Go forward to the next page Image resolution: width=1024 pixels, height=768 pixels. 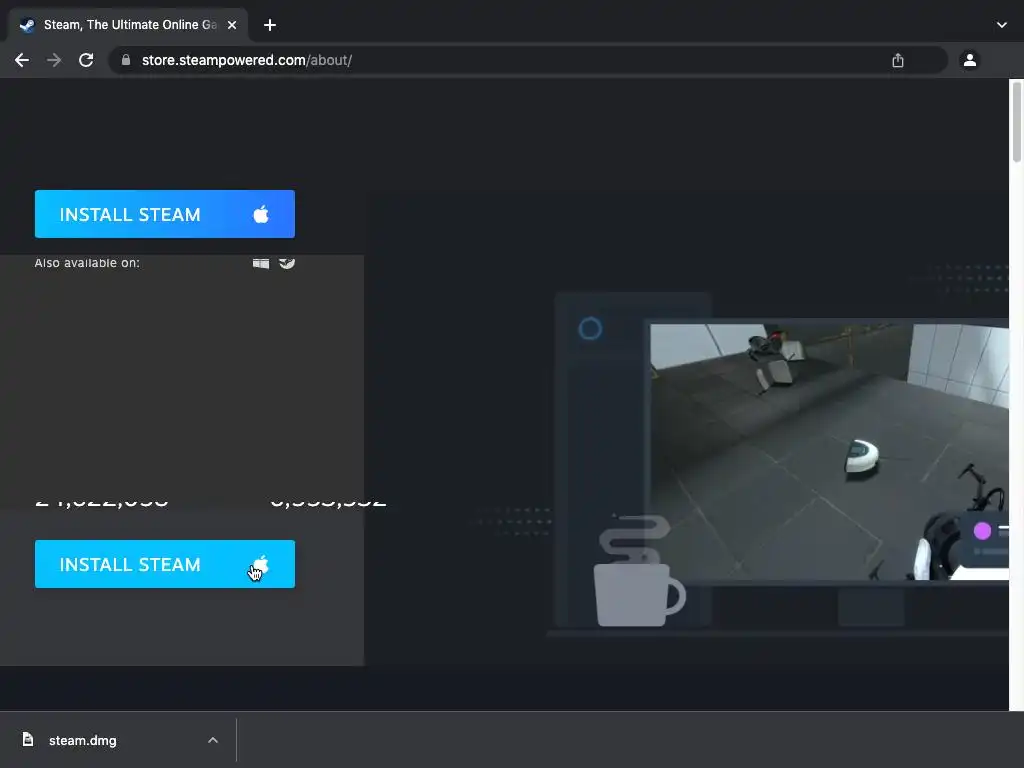[54, 60]
